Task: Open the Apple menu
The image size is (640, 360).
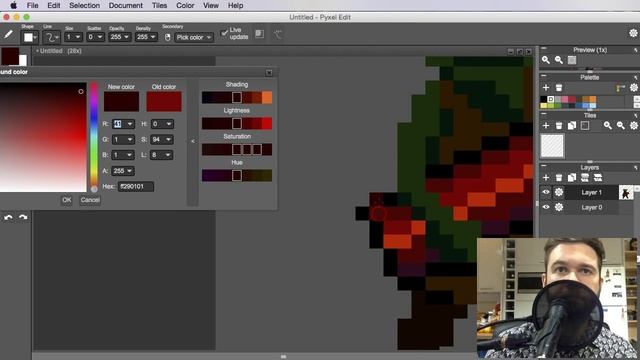Action: (x=13, y=5)
